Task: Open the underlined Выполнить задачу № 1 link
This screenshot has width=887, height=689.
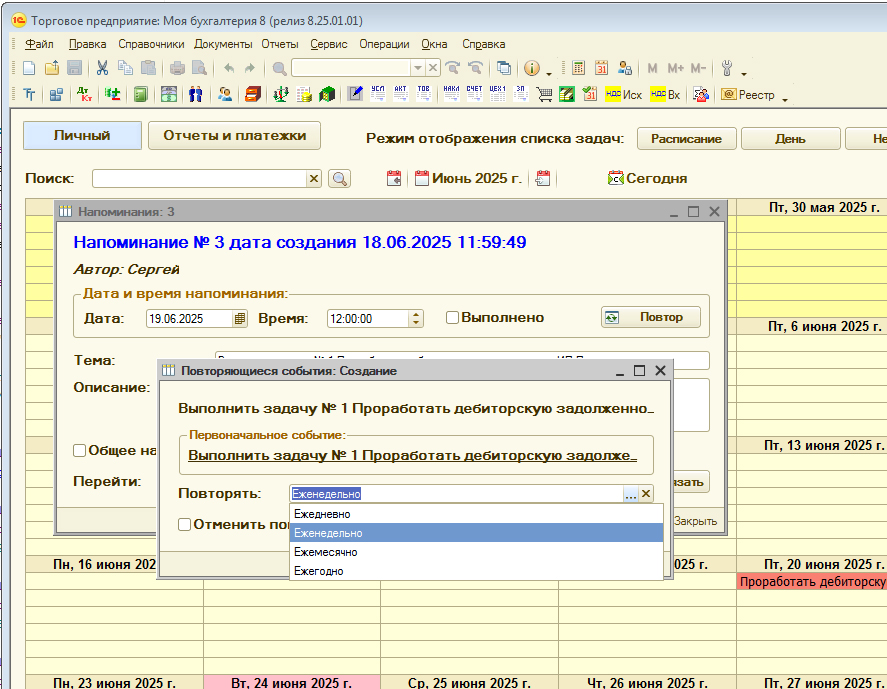Action: point(412,456)
